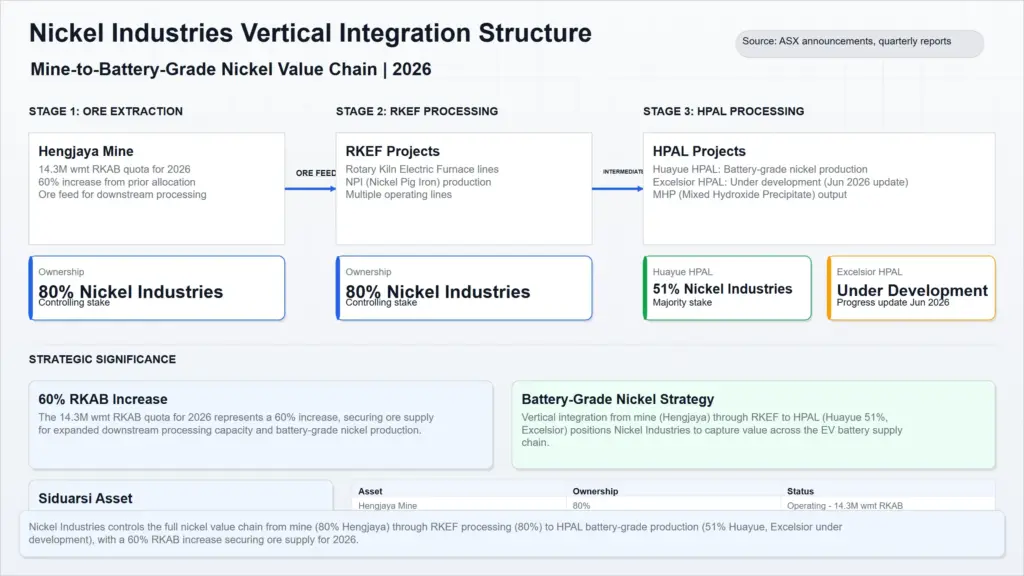Click the vertical integration strategy paragraph
The image size is (1024, 576).
[x=712, y=430]
